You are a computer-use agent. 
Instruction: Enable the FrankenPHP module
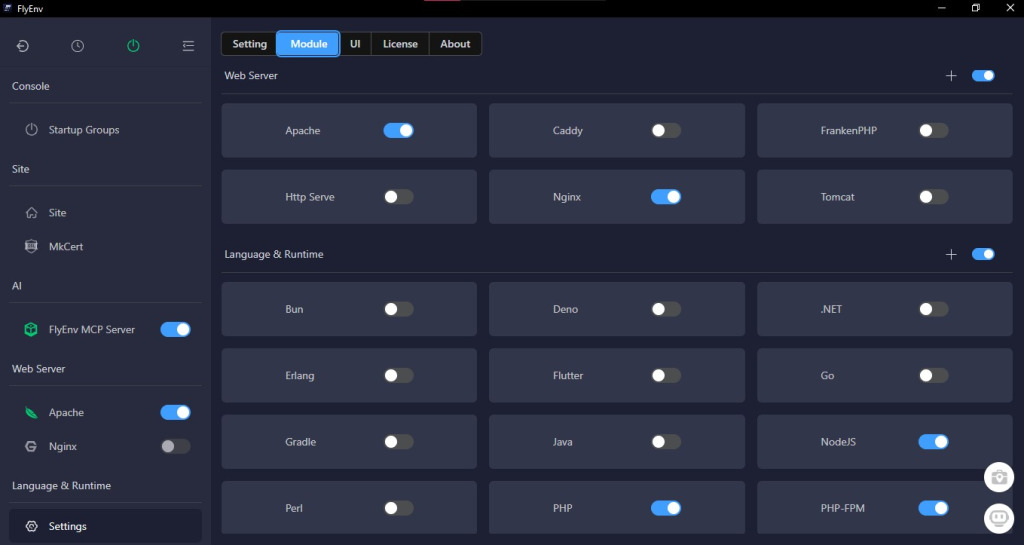933,131
